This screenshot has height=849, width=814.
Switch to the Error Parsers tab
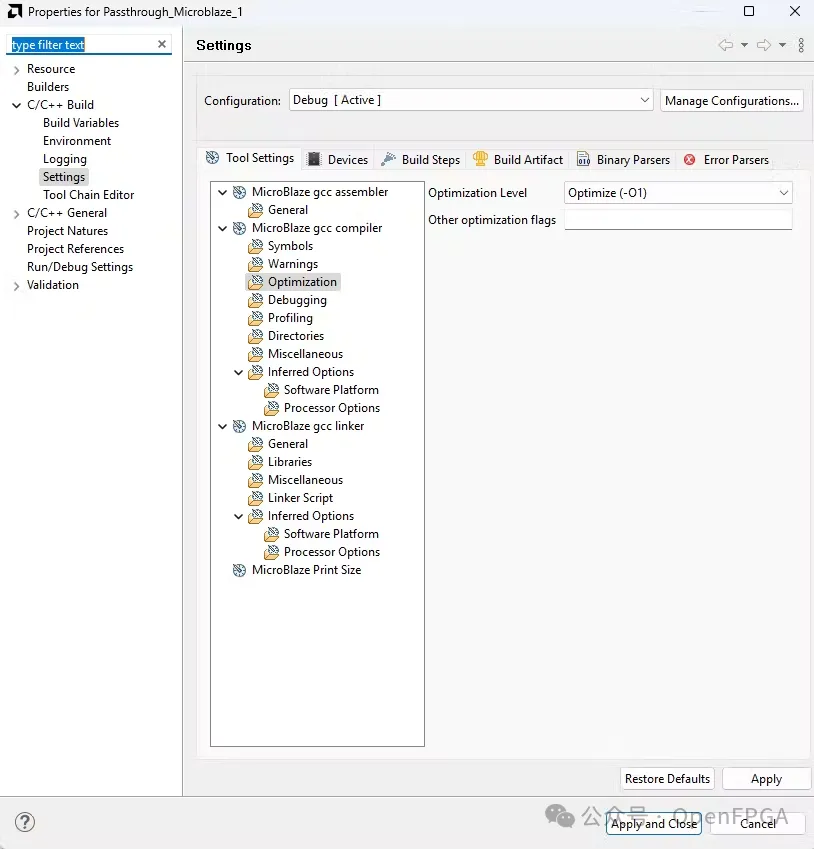726,159
